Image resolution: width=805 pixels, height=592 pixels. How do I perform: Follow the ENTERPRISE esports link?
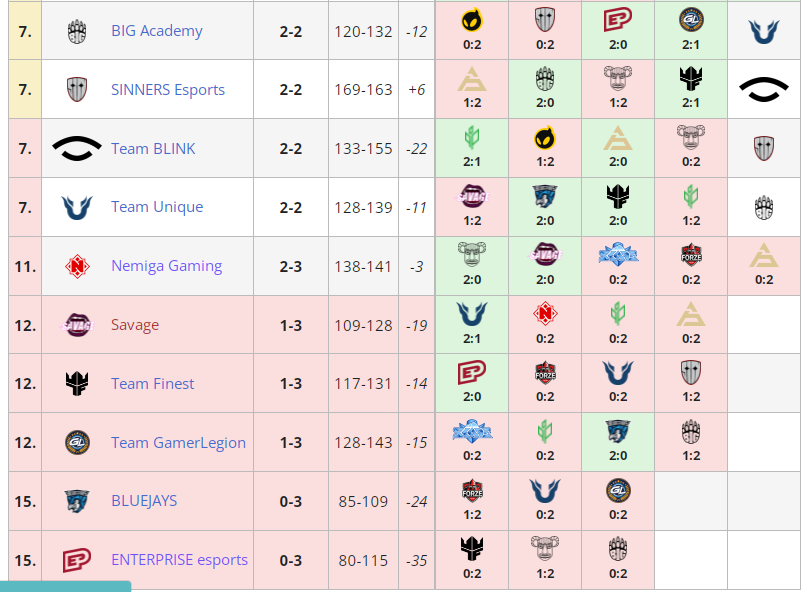179,560
